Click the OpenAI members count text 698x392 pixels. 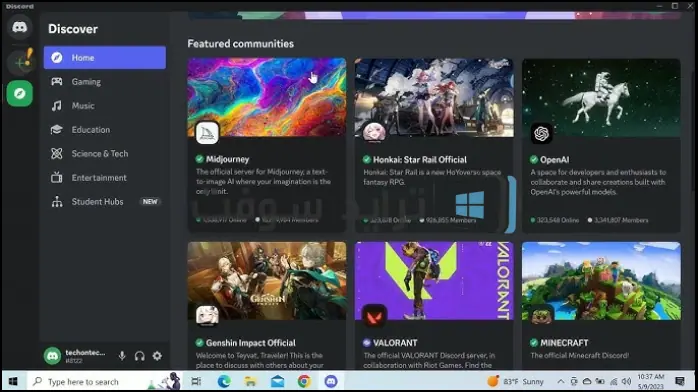tap(621, 220)
